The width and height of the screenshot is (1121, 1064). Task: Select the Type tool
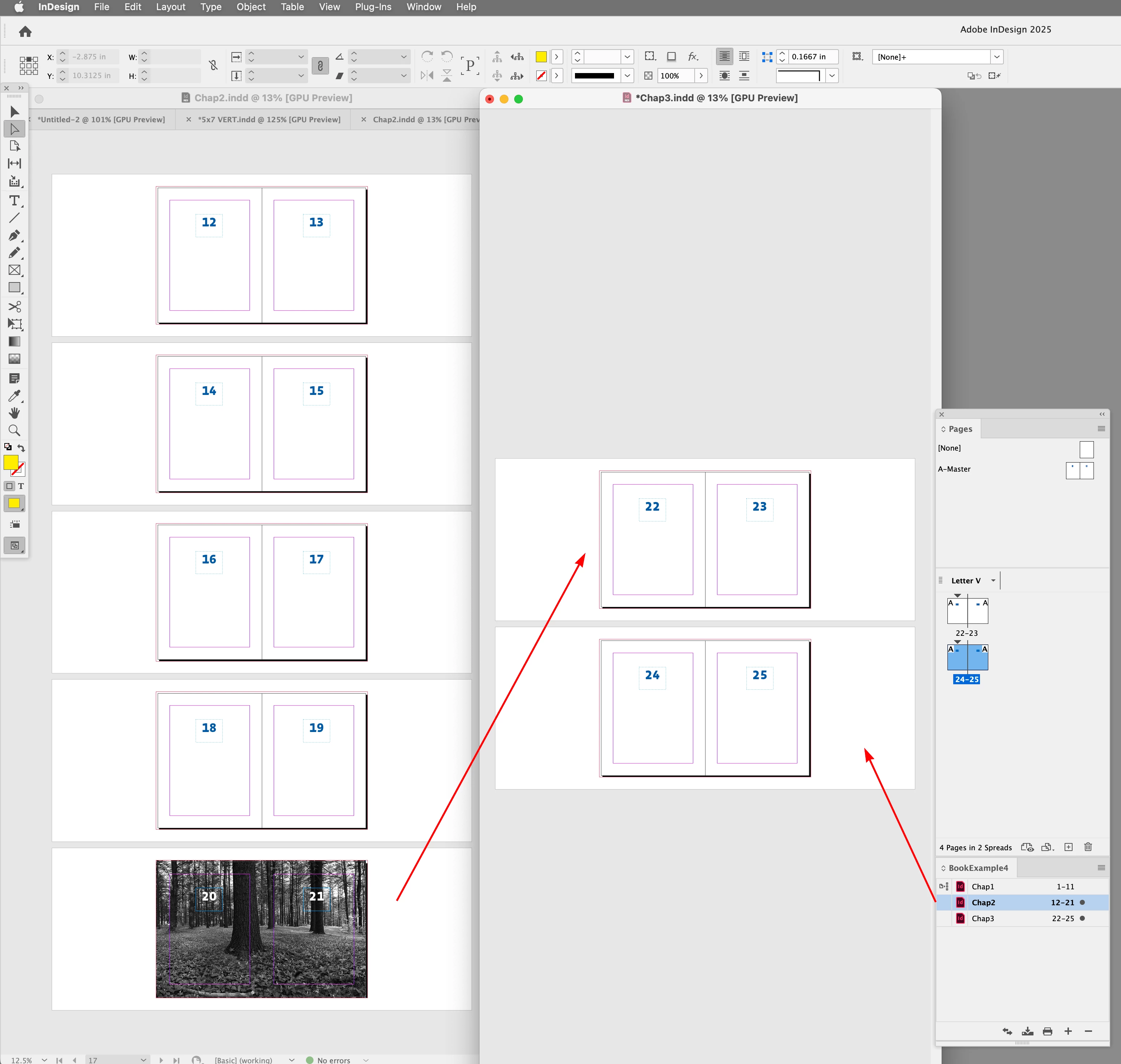(x=14, y=201)
